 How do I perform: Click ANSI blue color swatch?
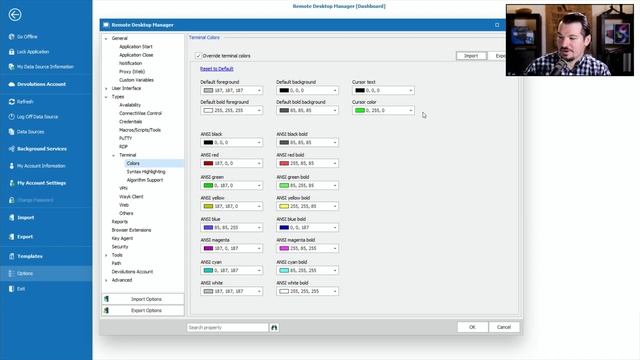pyautogui.click(x=208, y=228)
